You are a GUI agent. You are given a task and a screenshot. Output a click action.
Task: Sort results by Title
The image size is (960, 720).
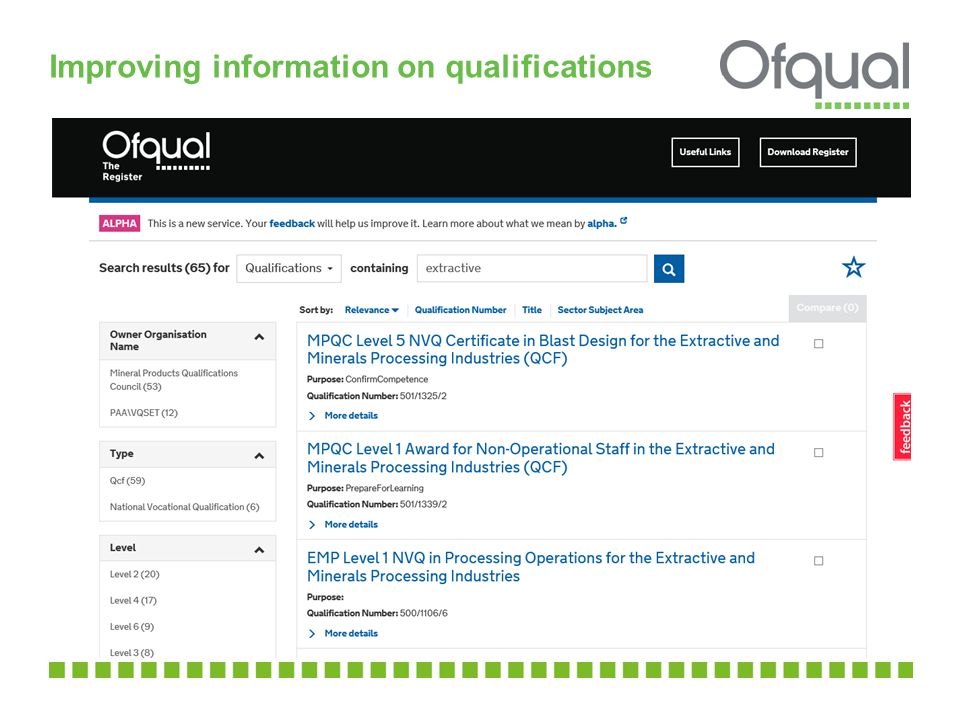coord(532,310)
